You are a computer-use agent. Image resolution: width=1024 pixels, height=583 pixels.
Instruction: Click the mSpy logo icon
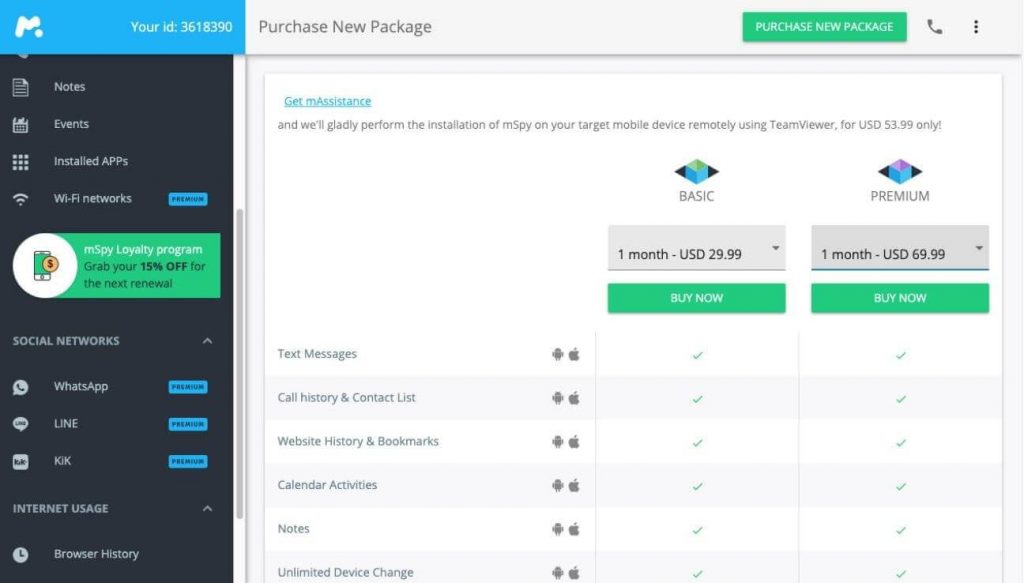(29, 27)
